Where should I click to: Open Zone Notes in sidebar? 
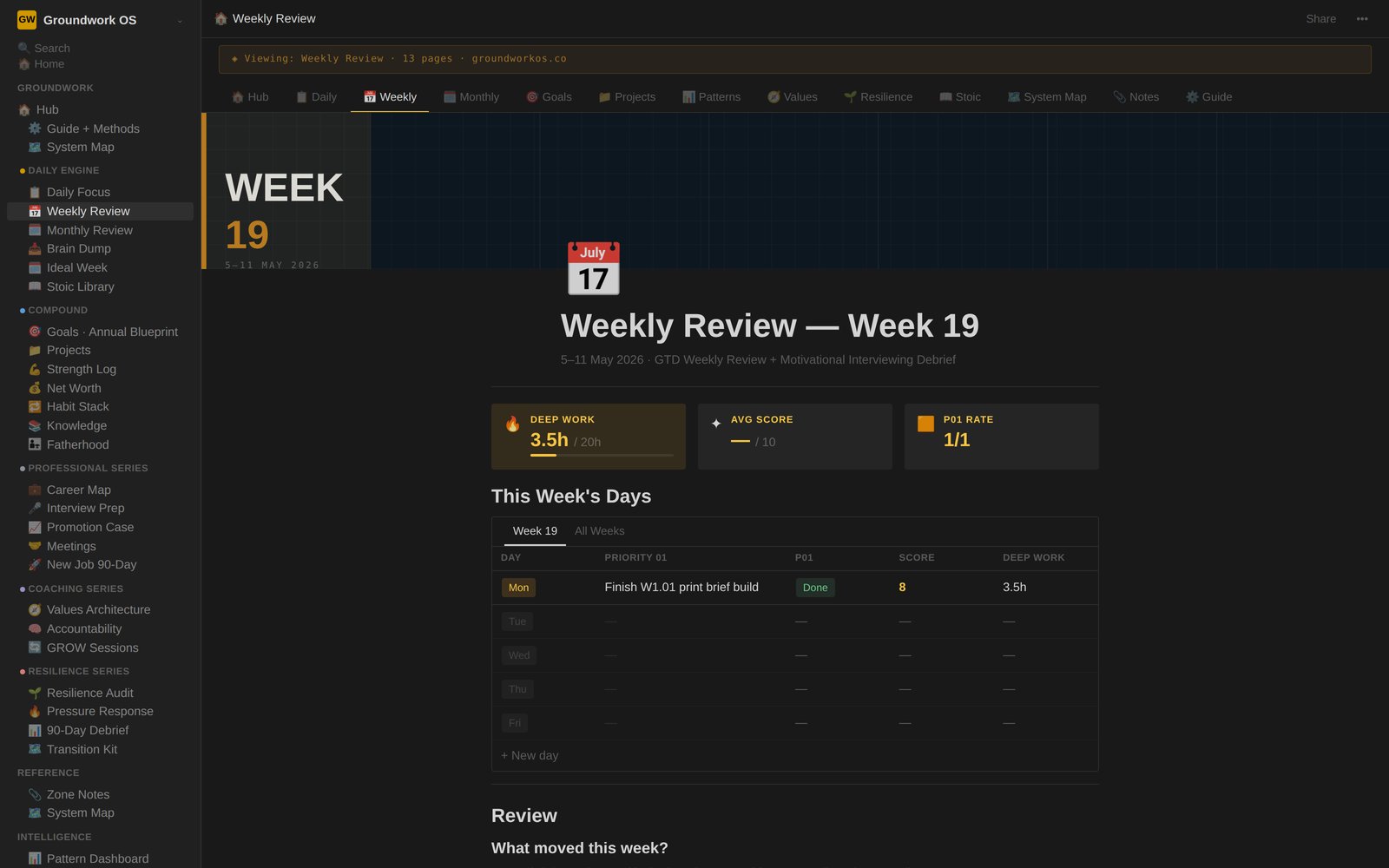(101, 794)
